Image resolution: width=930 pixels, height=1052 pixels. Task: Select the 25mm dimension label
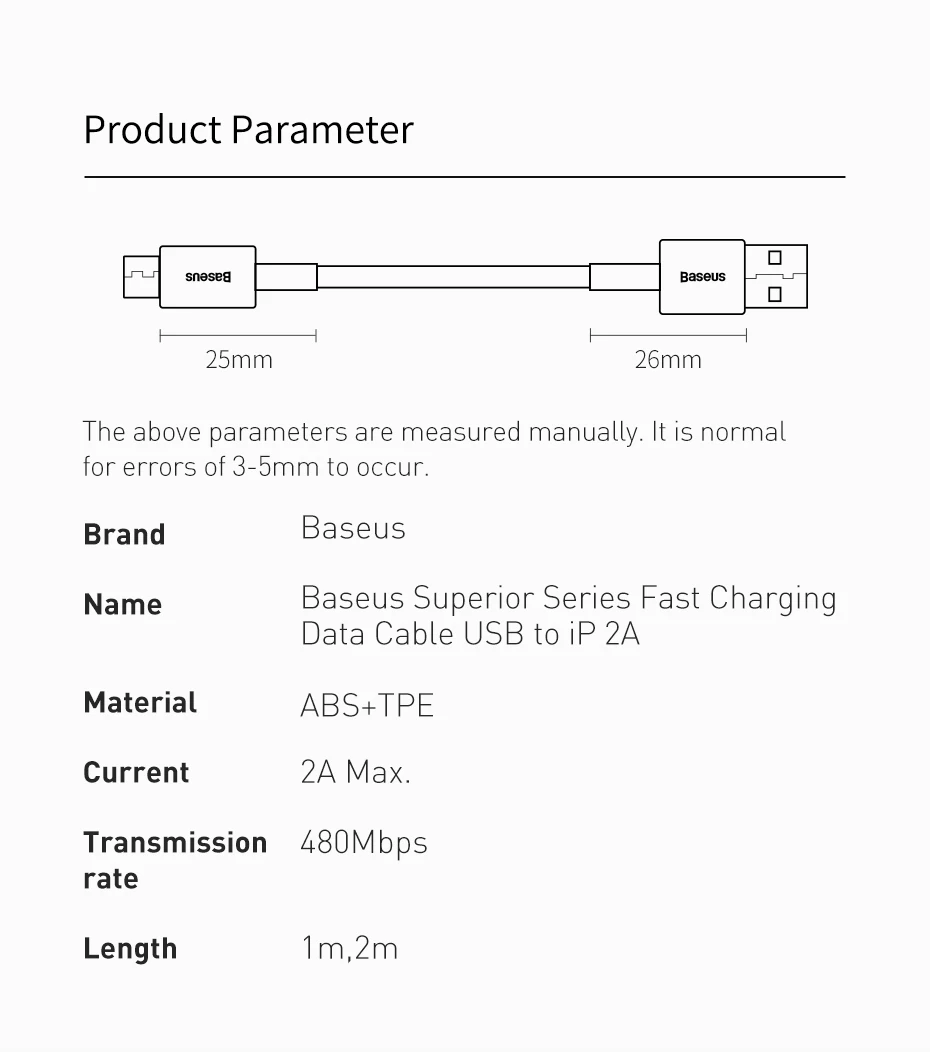tap(239, 360)
